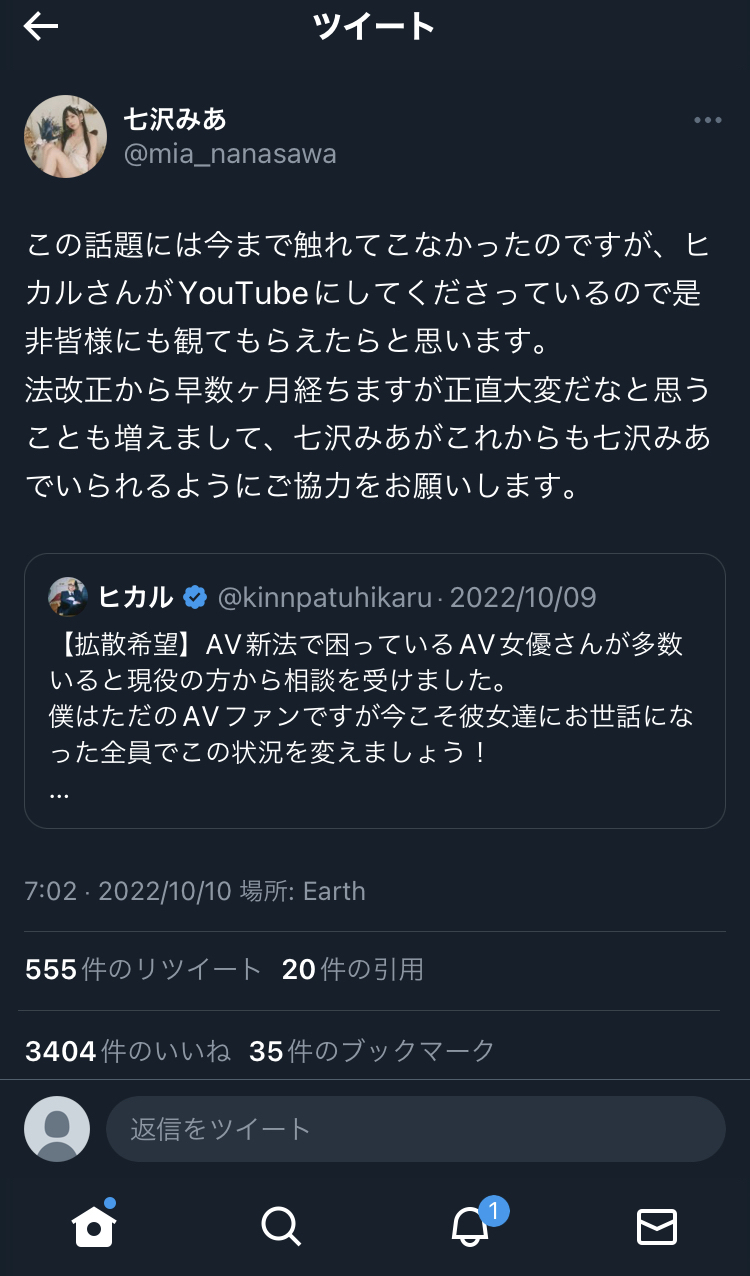The width and height of the screenshot is (750, 1276).
Task: Open the 35 bookmarks count
Action: (x=372, y=1051)
